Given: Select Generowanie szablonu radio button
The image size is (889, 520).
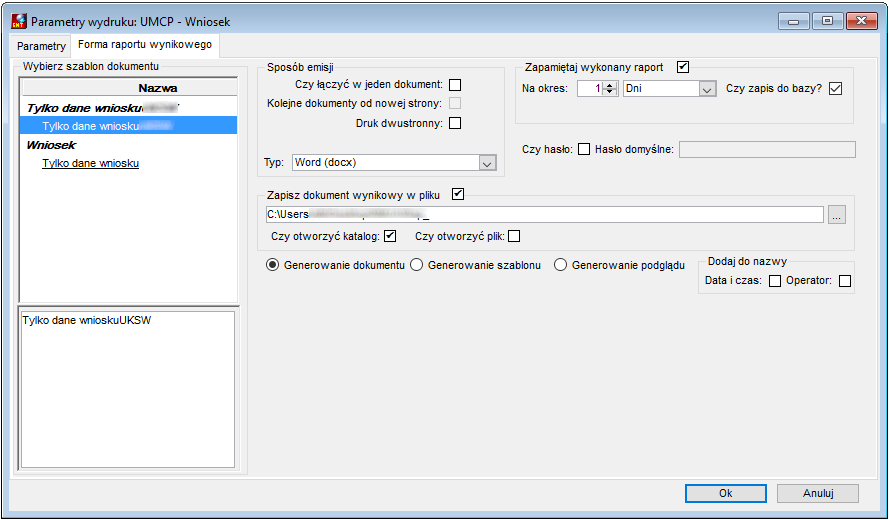Looking at the screenshot, I should pyautogui.click(x=417, y=265).
